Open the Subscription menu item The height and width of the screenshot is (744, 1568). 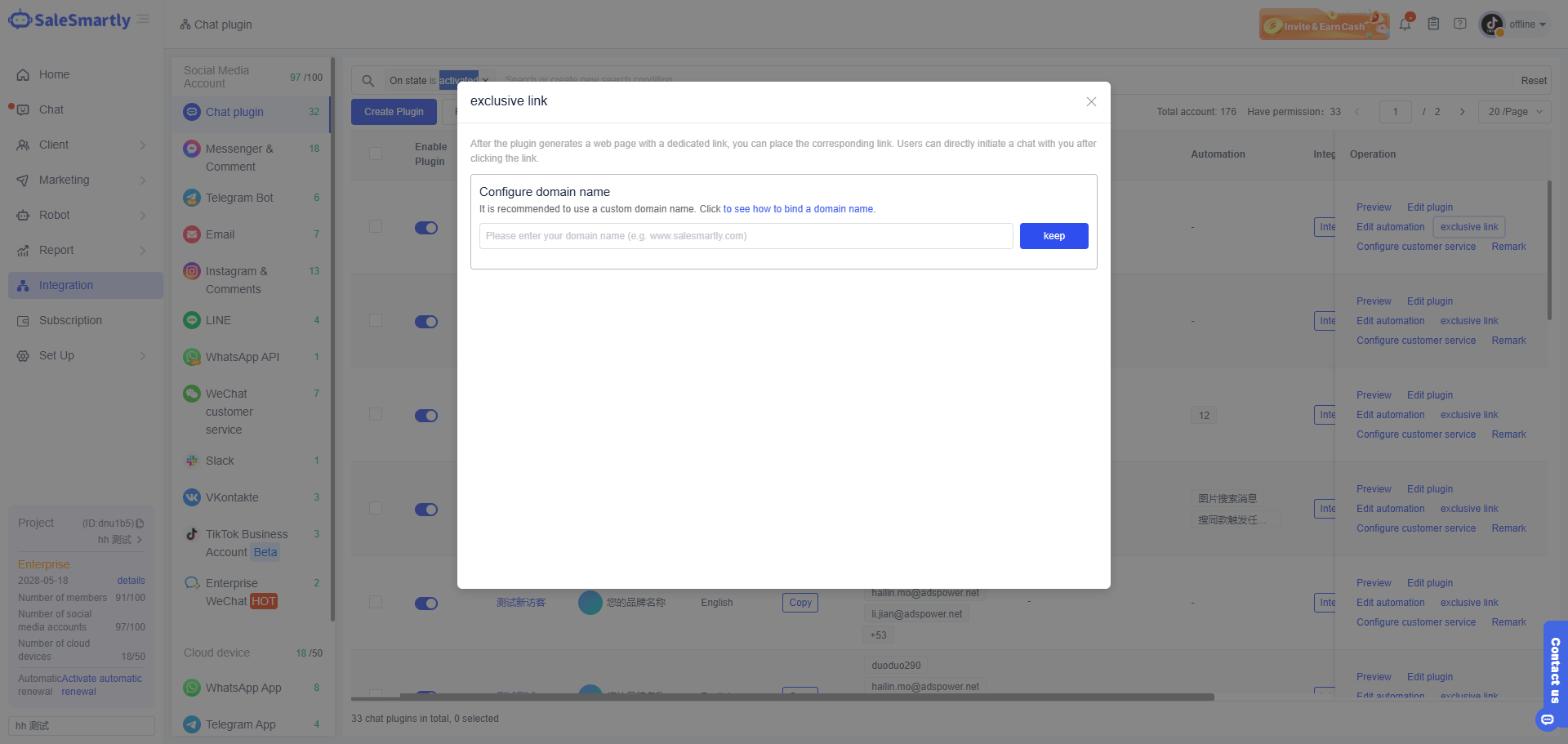pos(70,320)
